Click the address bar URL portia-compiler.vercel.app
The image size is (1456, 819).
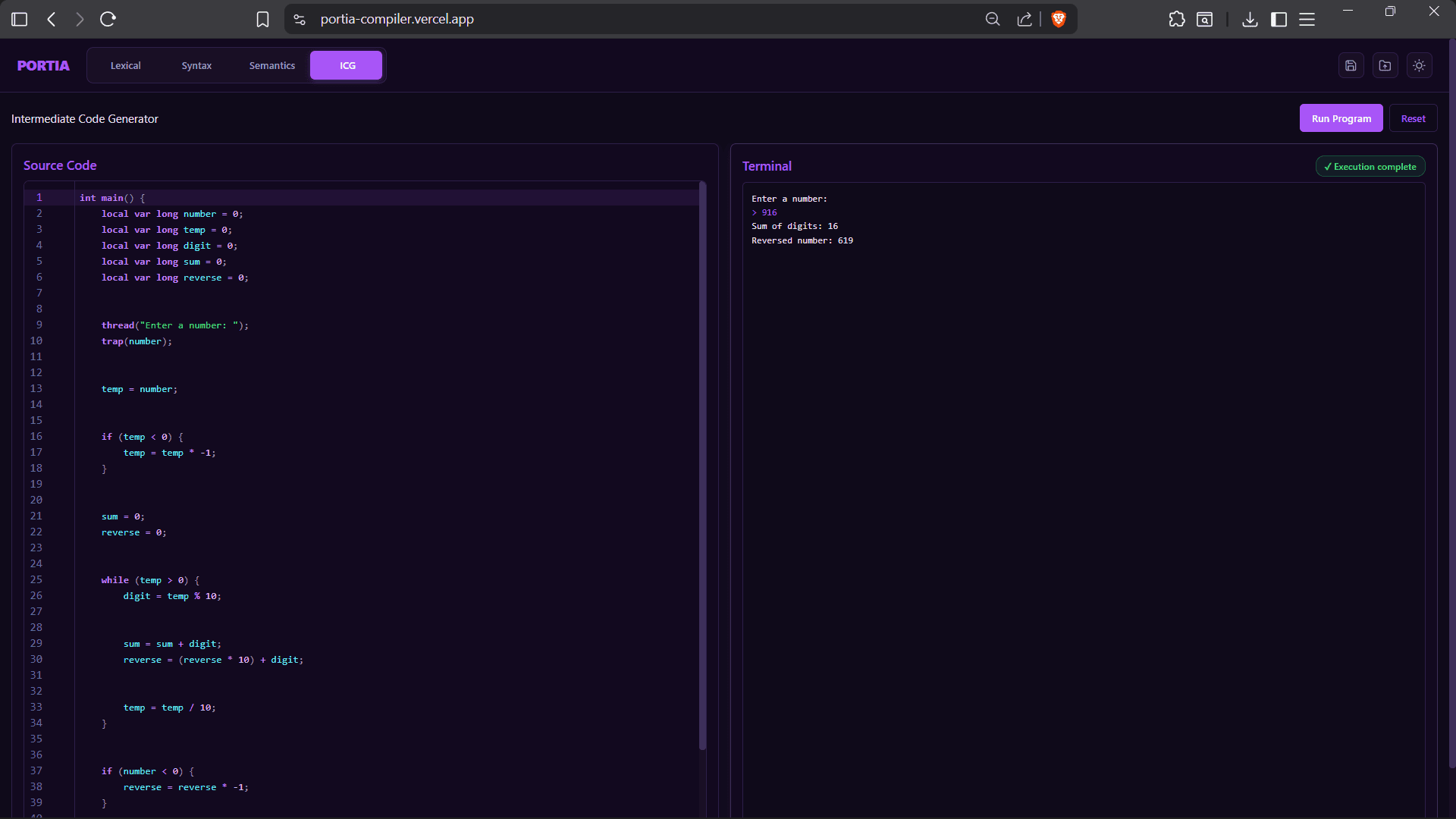[397, 19]
